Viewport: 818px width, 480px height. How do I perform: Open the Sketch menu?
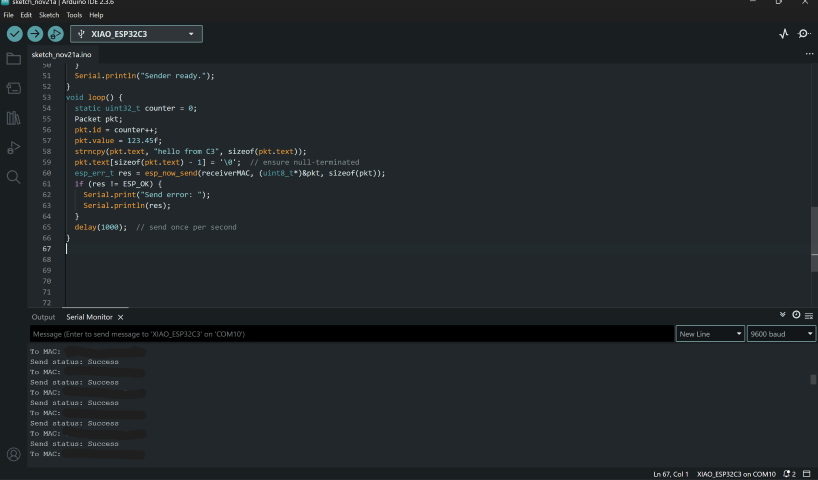pyautogui.click(x=50, y=15)
